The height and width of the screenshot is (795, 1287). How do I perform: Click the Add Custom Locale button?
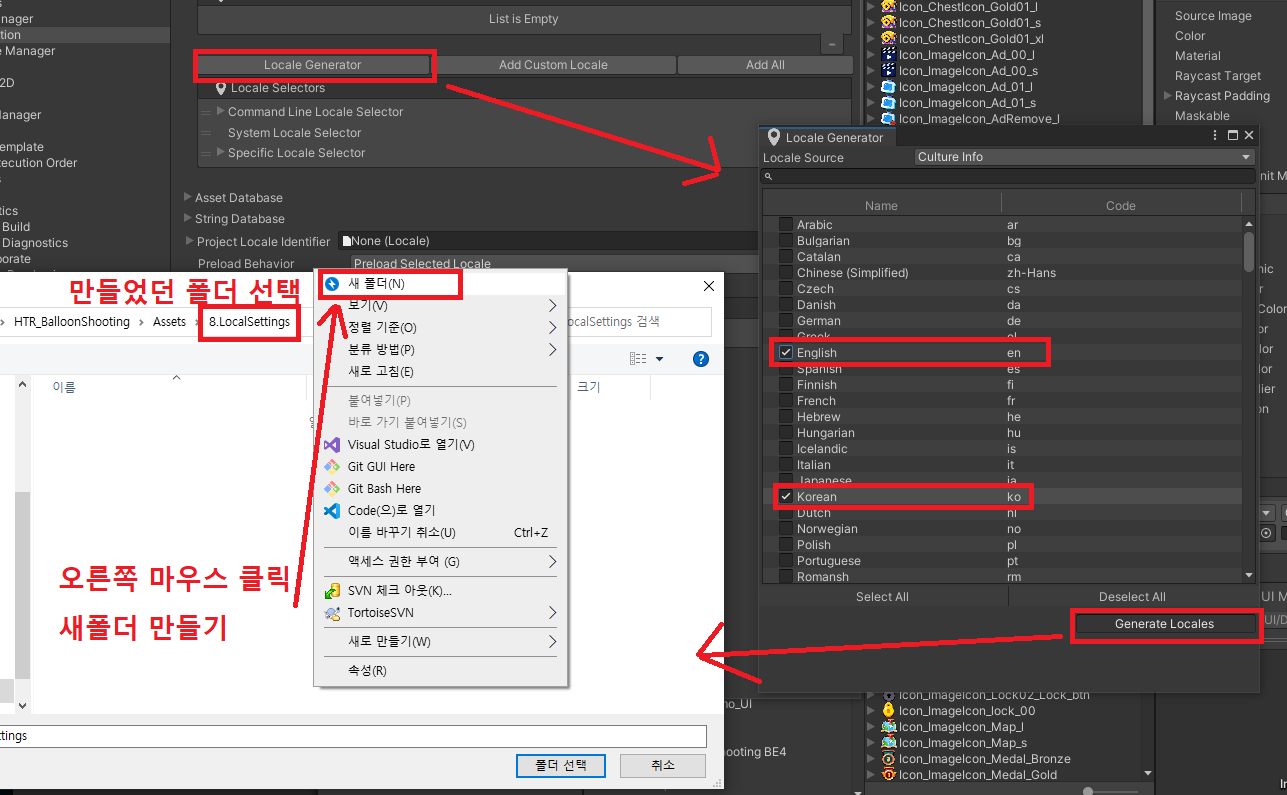(x=554, y=65)
